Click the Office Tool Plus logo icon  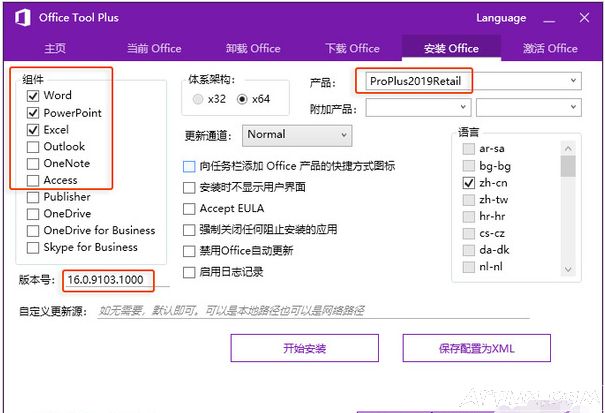[x=23, y=18]
